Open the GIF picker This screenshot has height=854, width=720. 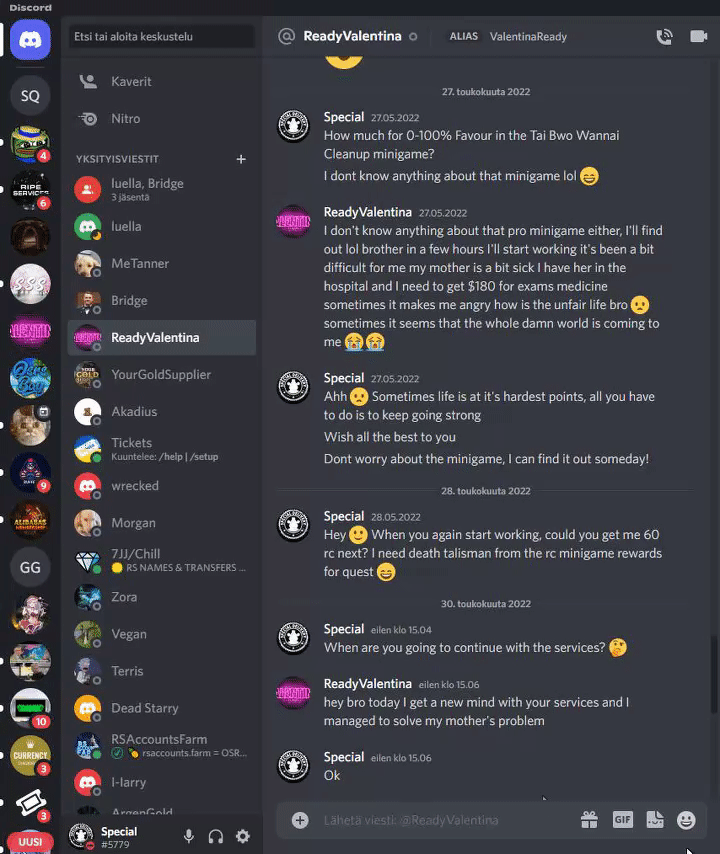623,820
